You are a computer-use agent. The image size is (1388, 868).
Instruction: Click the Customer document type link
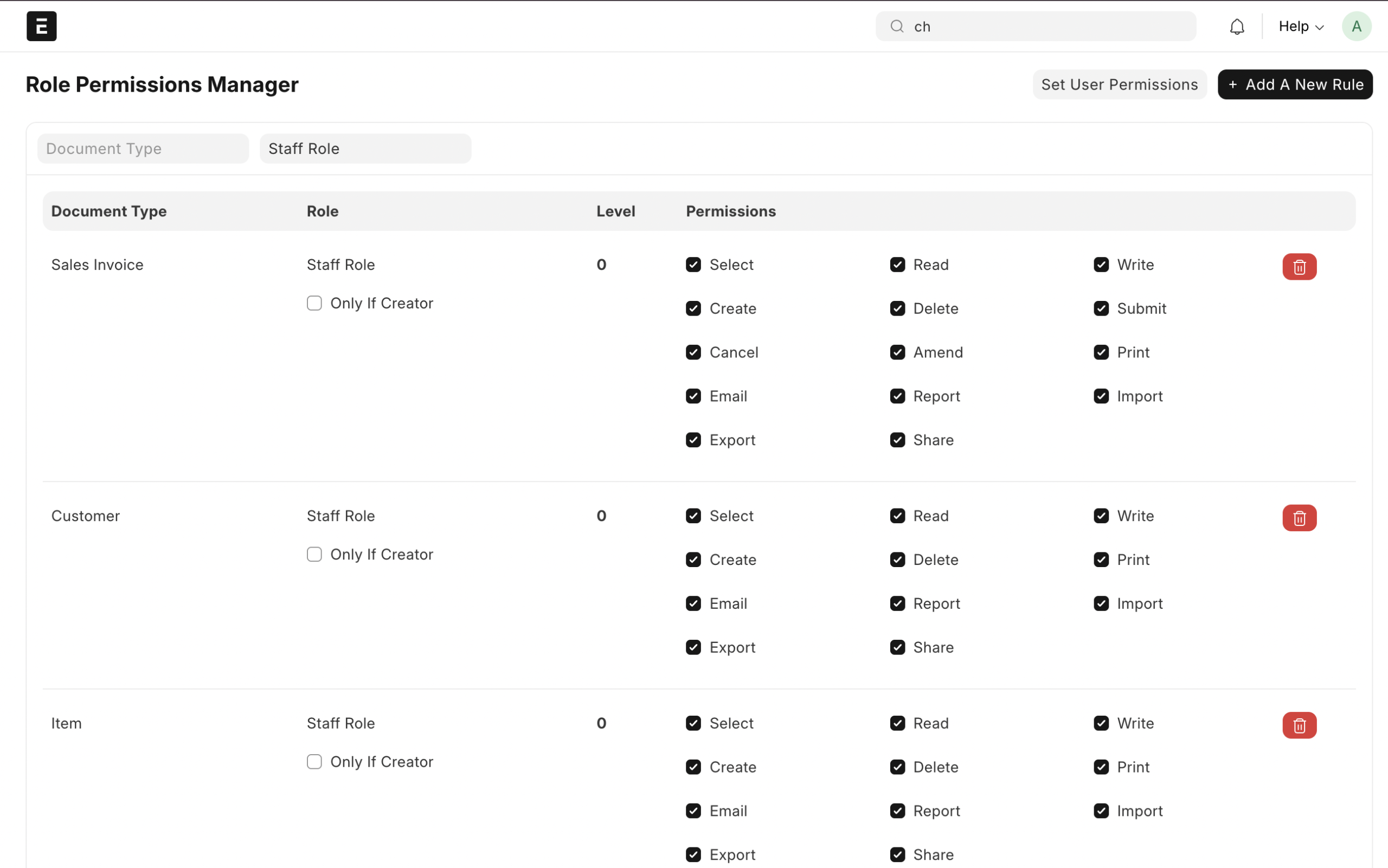[x=86, y=516]
